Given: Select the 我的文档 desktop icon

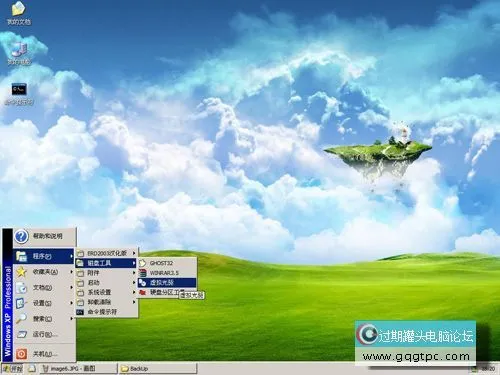Looking at the screenshot, I should [19, 13].
